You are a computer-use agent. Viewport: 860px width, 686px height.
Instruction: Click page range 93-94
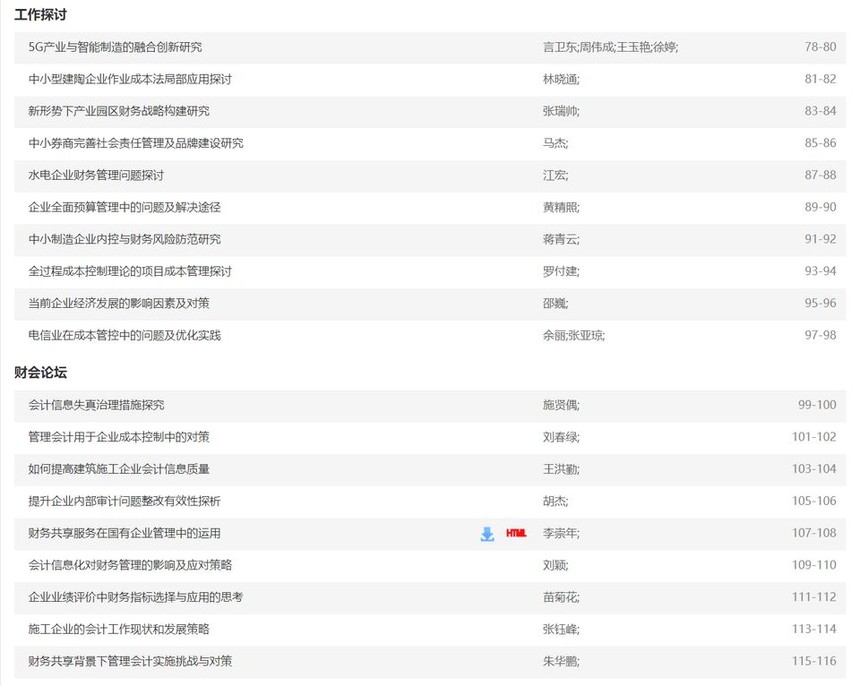tap(821, 271)
